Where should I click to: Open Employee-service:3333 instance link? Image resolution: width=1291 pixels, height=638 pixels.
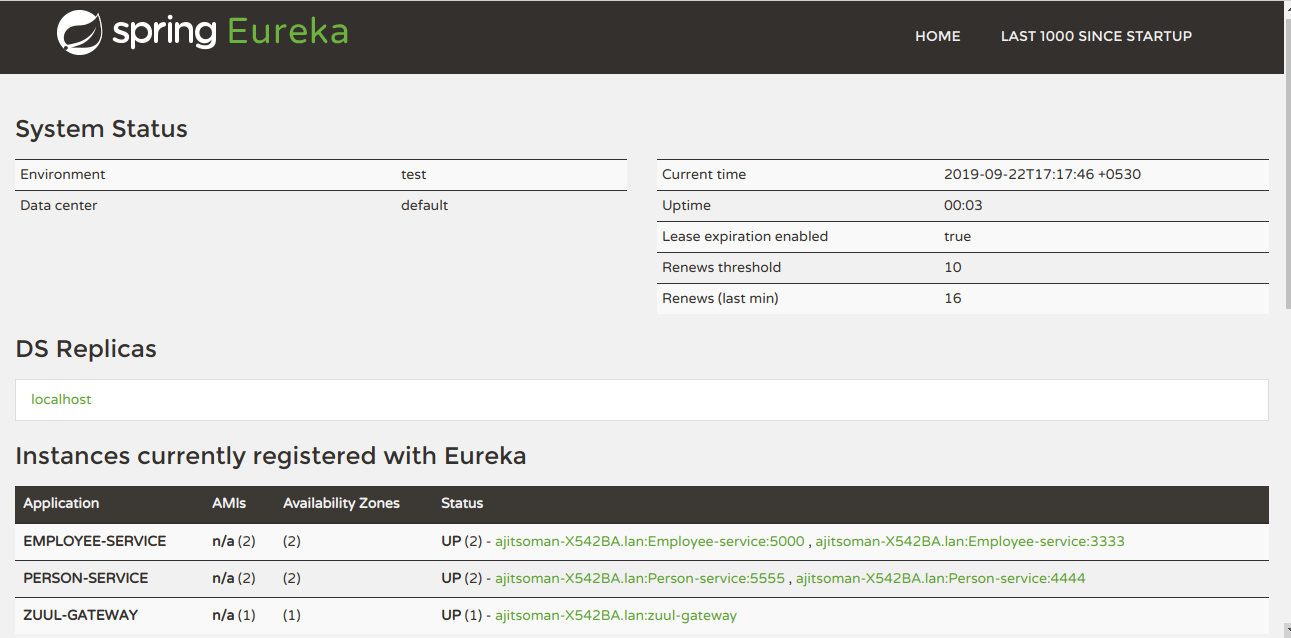pyautogui.click(x=970, y=541)
